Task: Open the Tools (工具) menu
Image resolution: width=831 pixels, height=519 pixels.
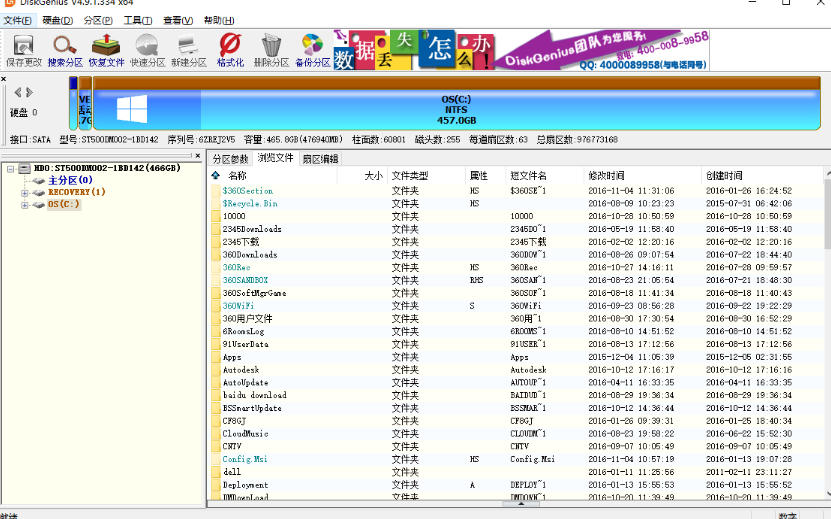Action: click(x=138, y=20)
